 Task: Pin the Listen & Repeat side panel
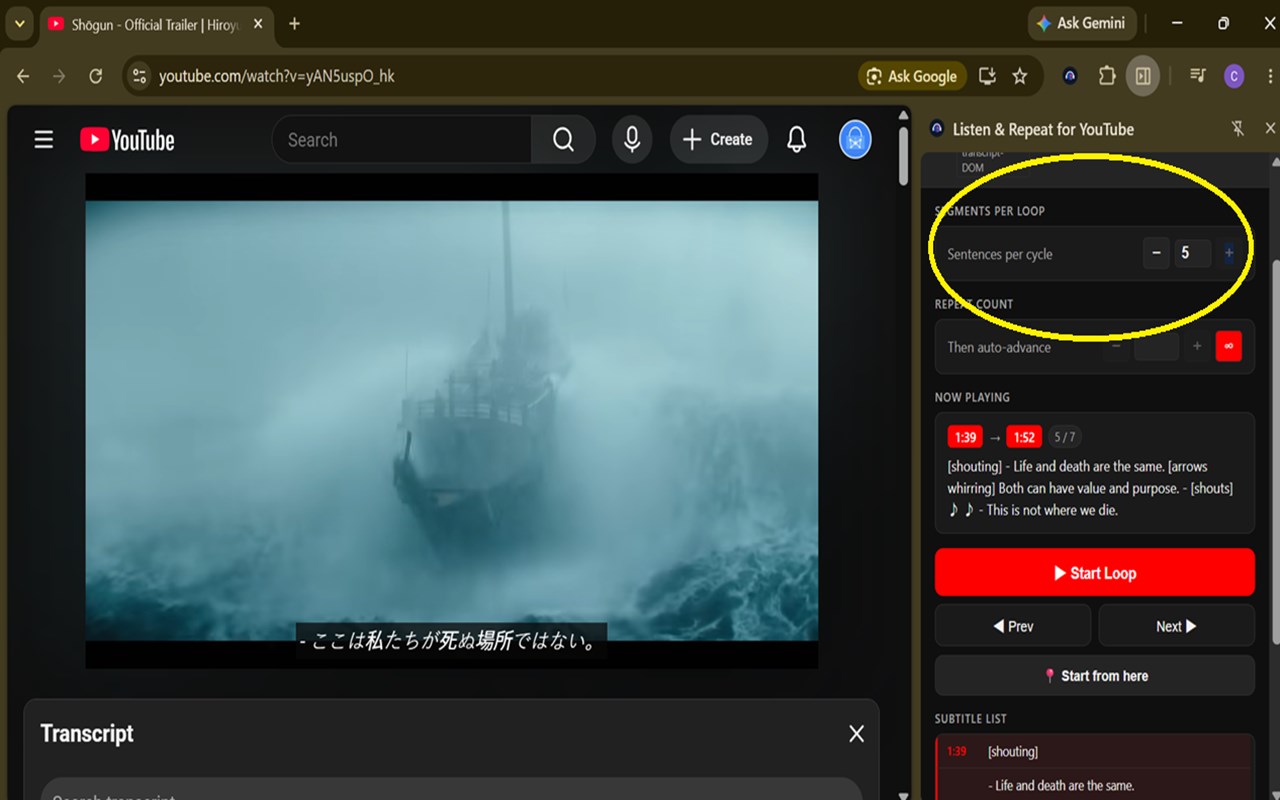[x=1238, y=129]
